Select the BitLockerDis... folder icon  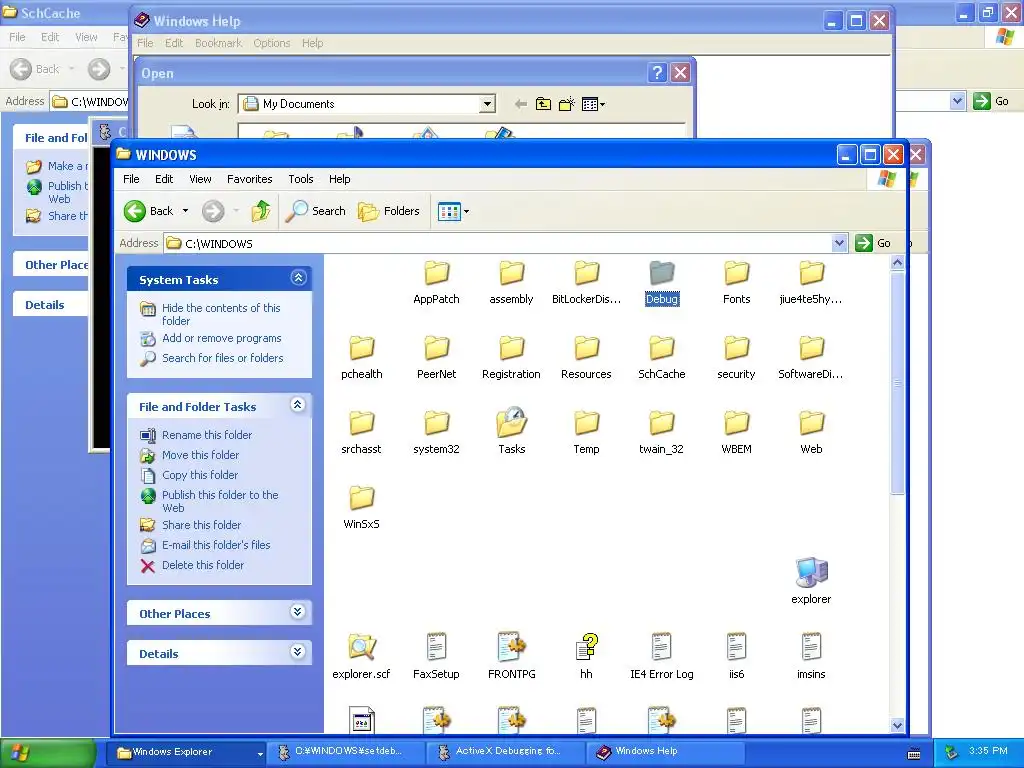(x=586, y=273)
